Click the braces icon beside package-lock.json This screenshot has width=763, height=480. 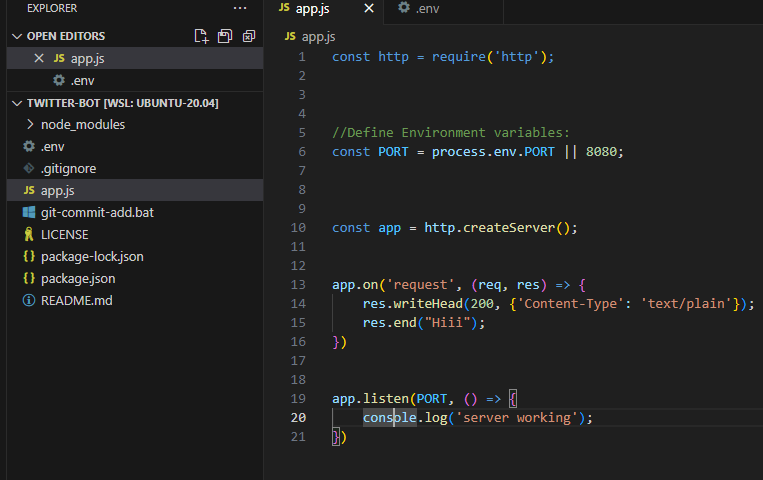click(x=29, y=256)
